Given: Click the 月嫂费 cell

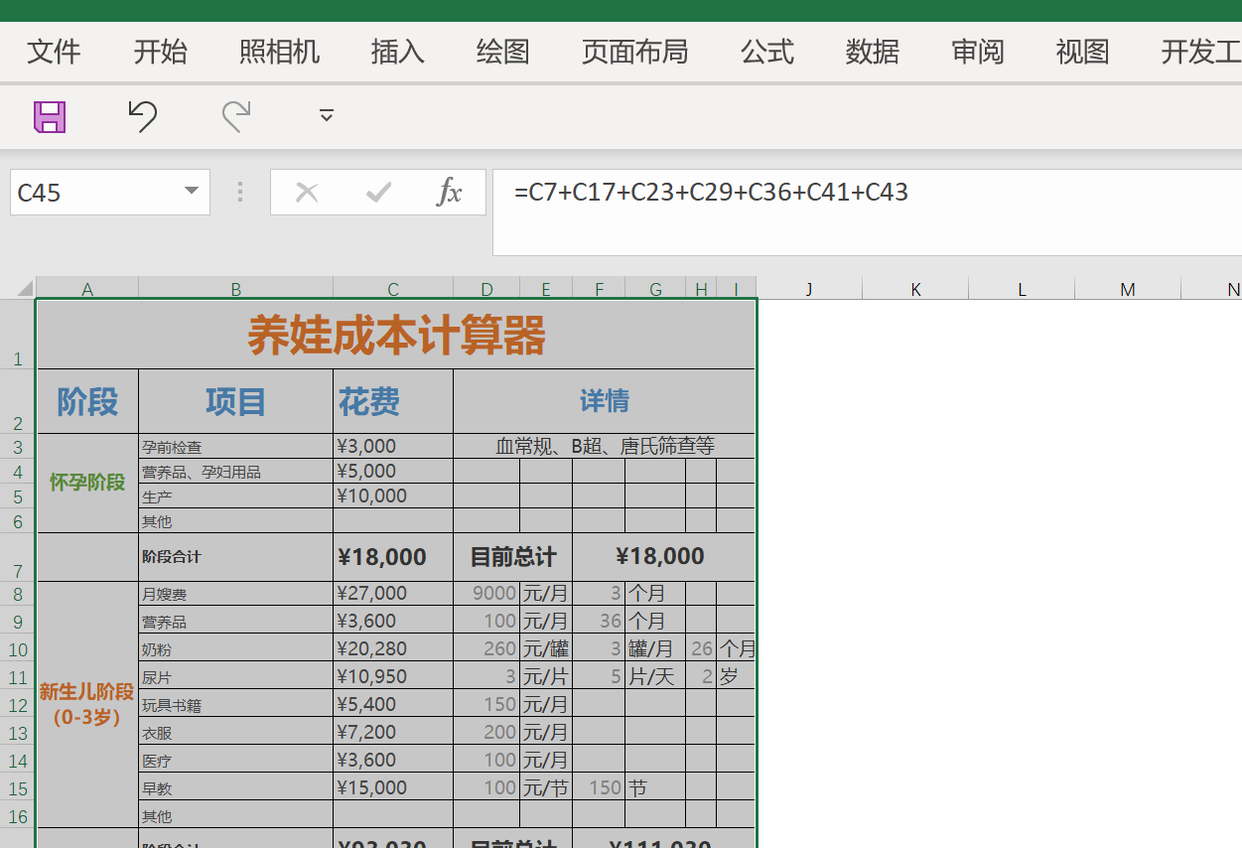Looking at the screenshot, I should 236,594.
